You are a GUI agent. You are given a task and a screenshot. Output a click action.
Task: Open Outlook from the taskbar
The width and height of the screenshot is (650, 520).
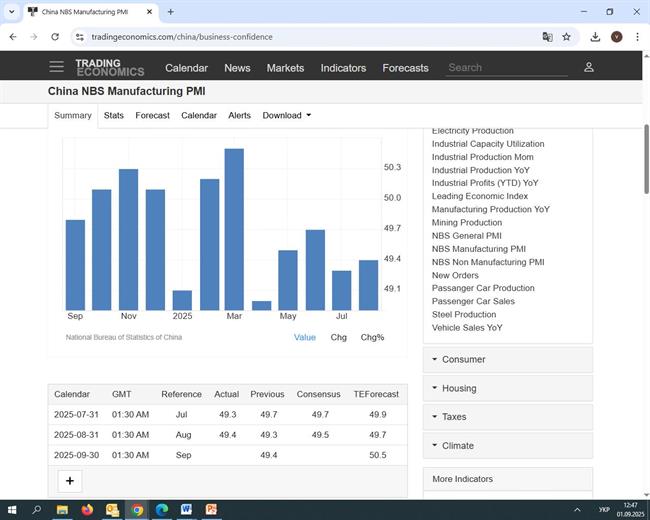pos(112,510)
